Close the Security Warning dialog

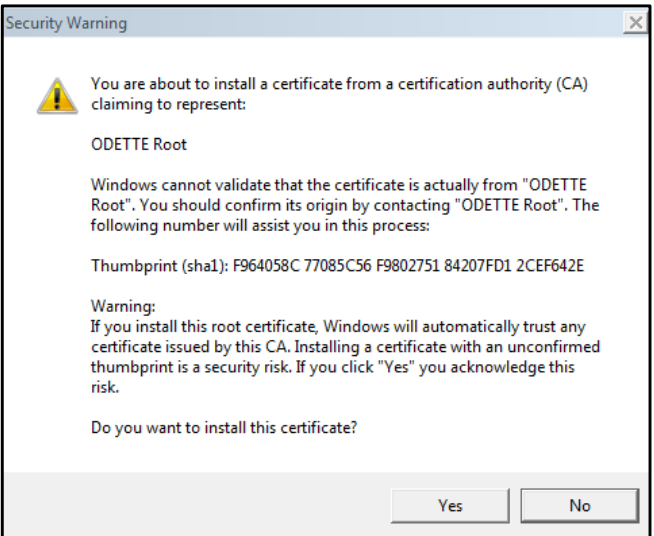tap(636, 23)
